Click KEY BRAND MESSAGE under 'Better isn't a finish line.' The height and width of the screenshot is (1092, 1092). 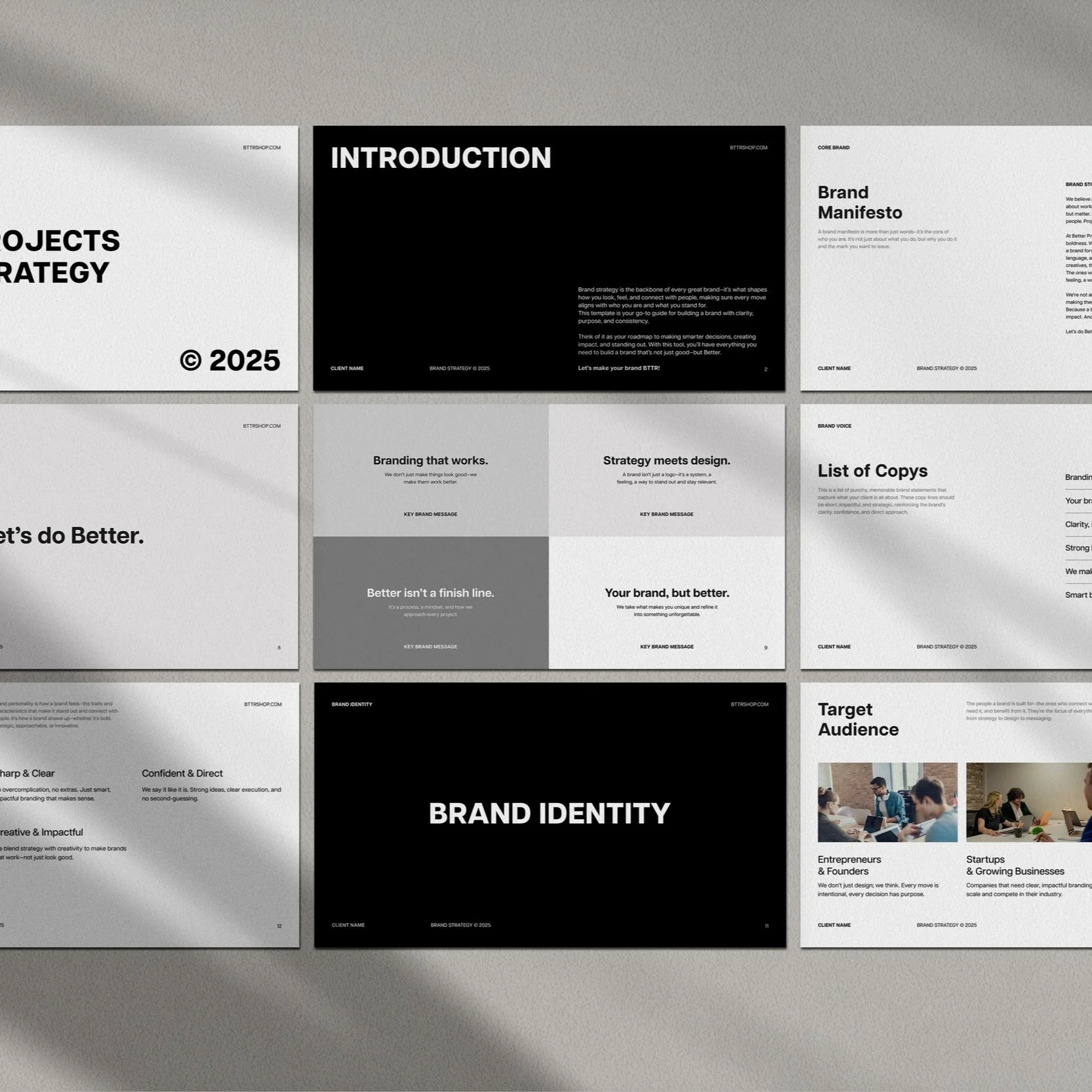pyautogui.click(x=430, y=647)
